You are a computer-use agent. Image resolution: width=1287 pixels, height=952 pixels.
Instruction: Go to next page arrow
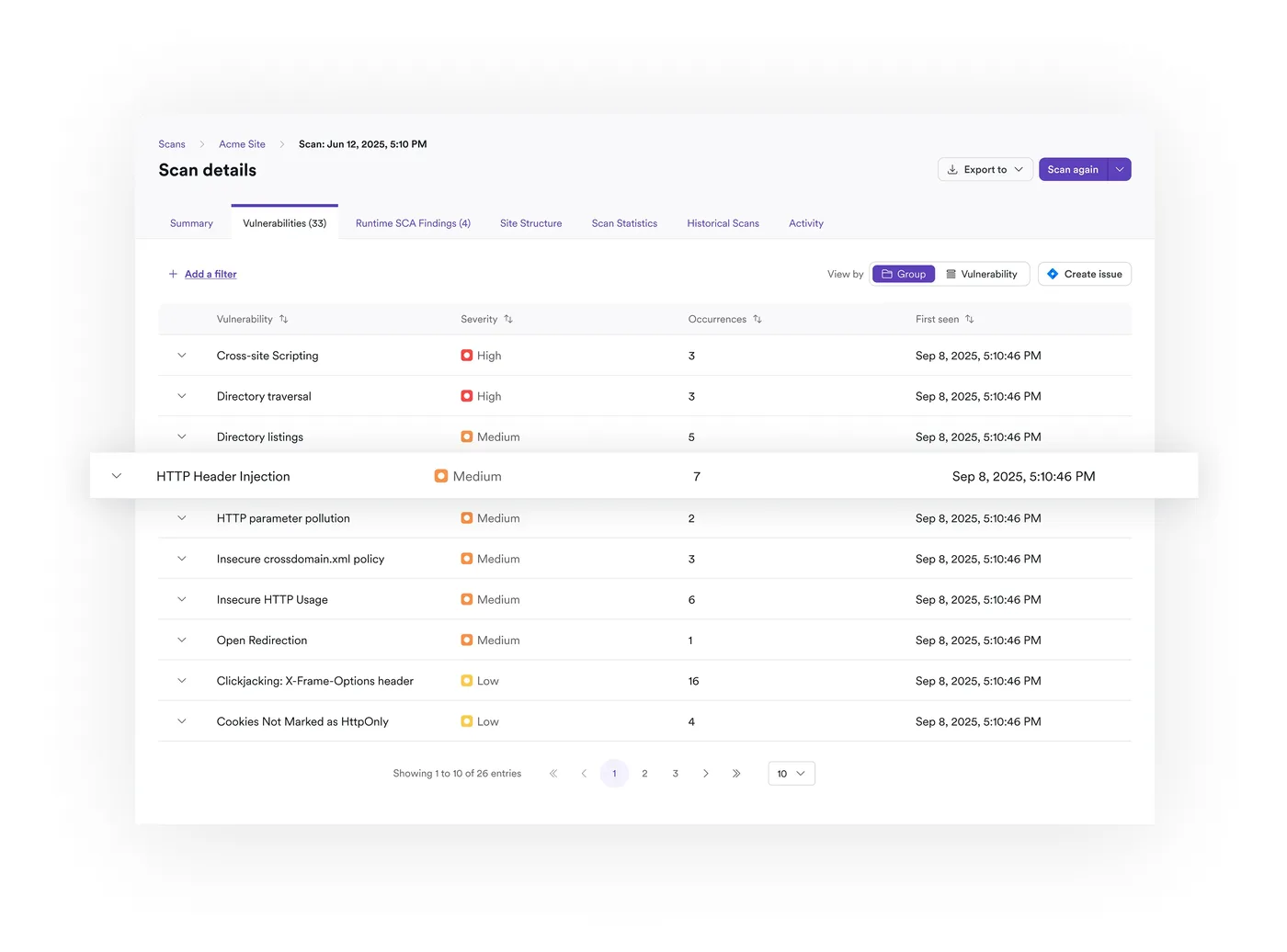[705, 774]
